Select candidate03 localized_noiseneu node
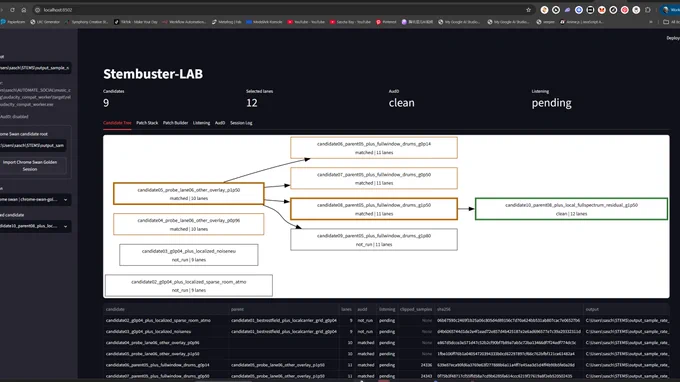This screenshot has width=680, height=382. point(189,255)
